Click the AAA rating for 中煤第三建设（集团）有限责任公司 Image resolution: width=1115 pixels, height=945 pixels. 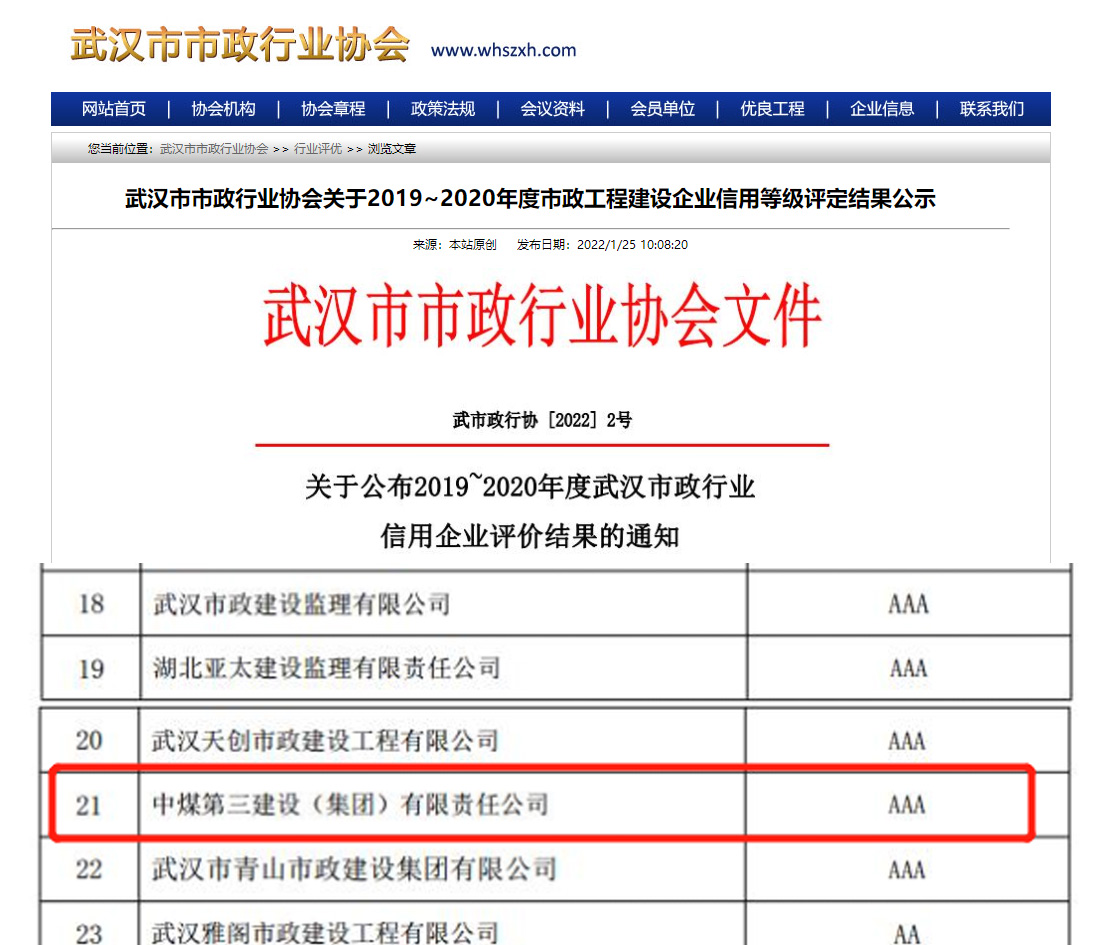907,806
